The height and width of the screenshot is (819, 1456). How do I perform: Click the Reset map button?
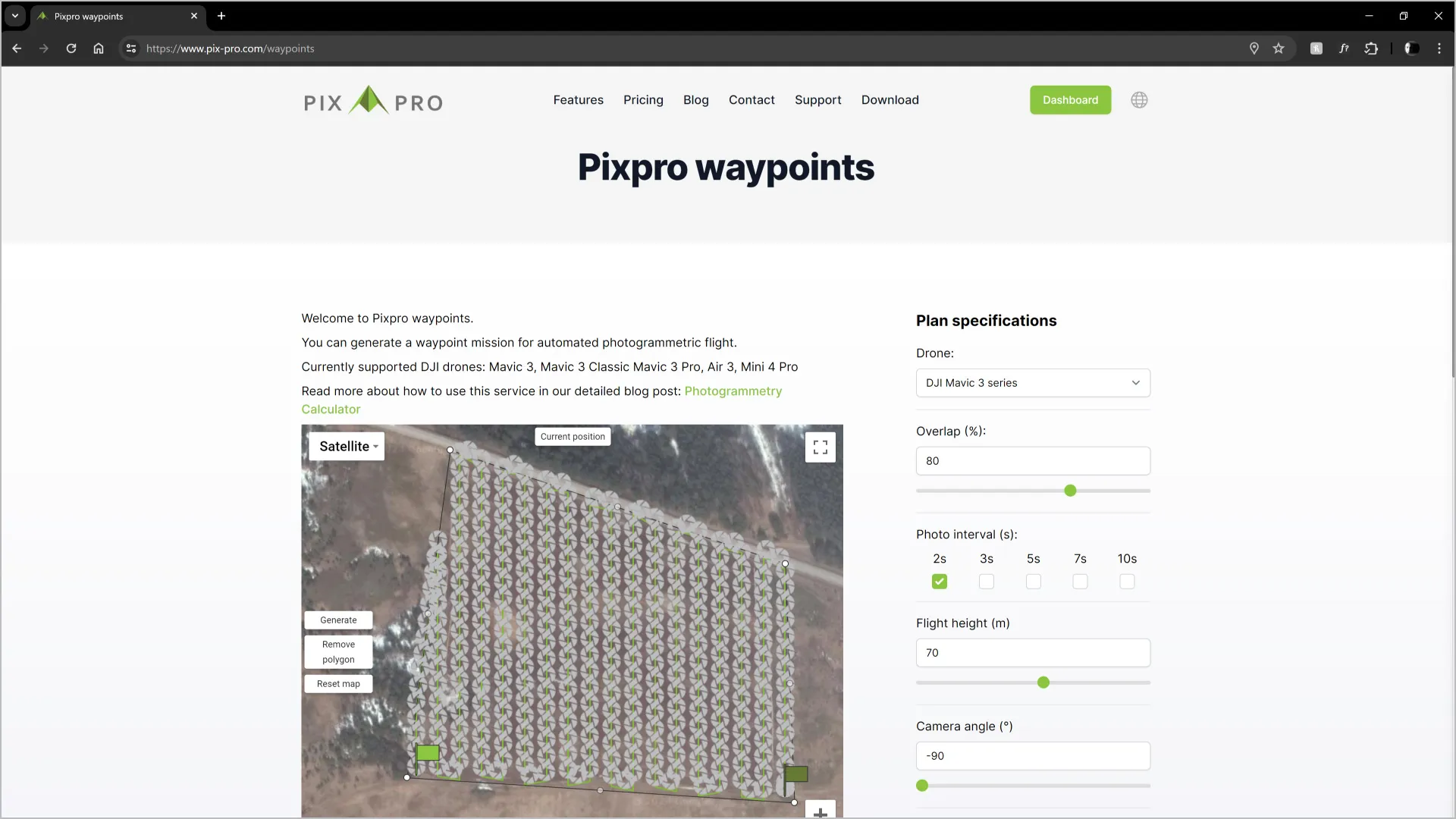tap(338, 684)
